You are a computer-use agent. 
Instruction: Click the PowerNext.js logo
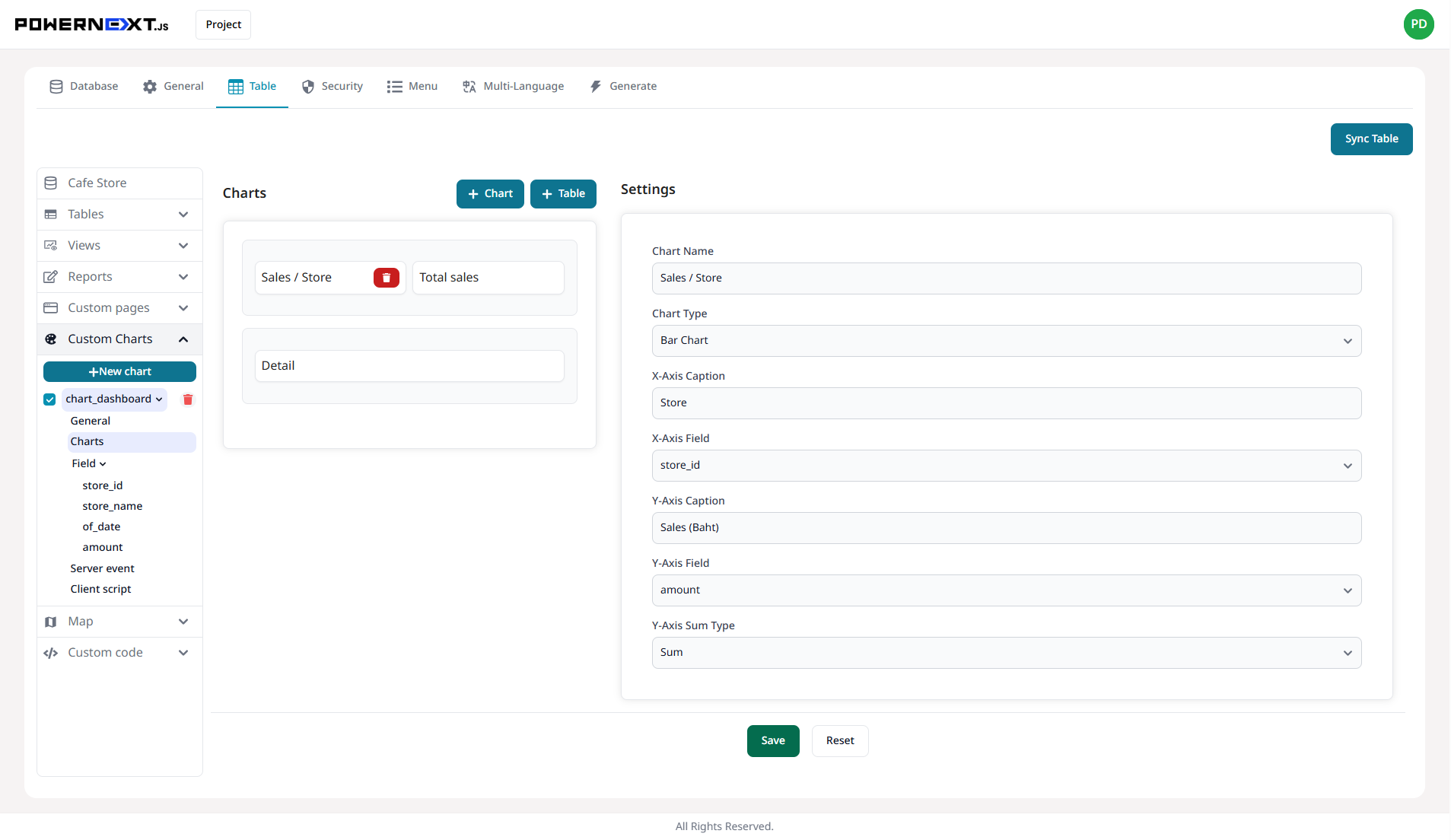[x=91, y=24]
